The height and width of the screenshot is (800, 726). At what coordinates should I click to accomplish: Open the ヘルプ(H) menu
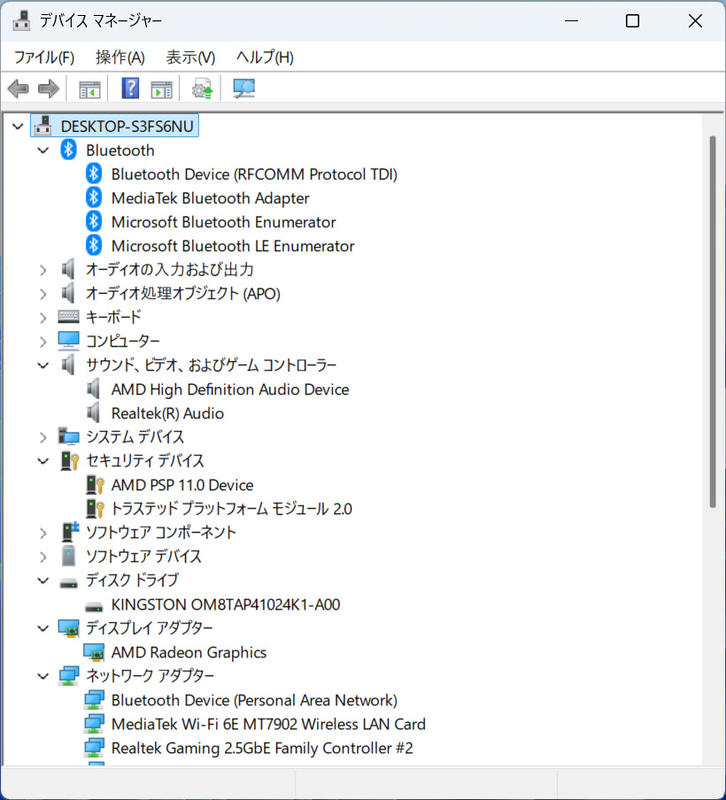coord(265,57)
